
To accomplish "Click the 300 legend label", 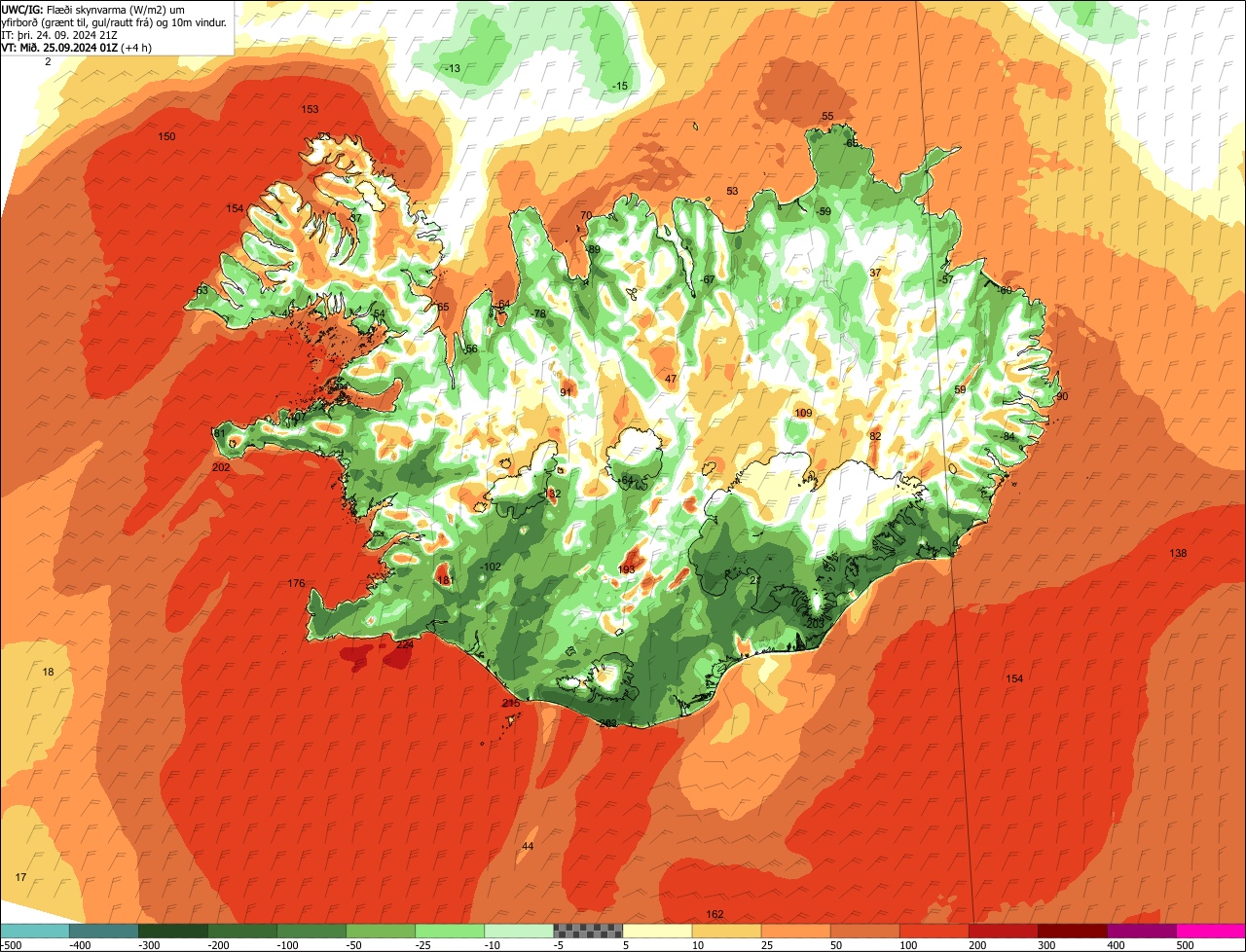I will [x=1046, y=945].
